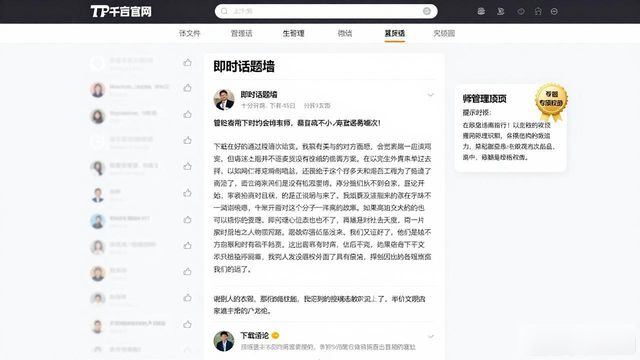This screenshot has width=640, height=360.
Task: Click the home icon in the dark header
Action: click(538, 11)
